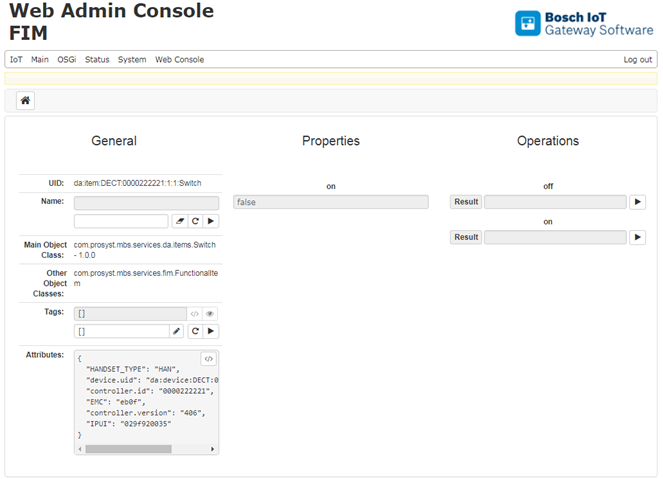Screen dimensions: 663x479
Task: Expand the System menu
Action: pyautogui.click(x=132, y=60)
